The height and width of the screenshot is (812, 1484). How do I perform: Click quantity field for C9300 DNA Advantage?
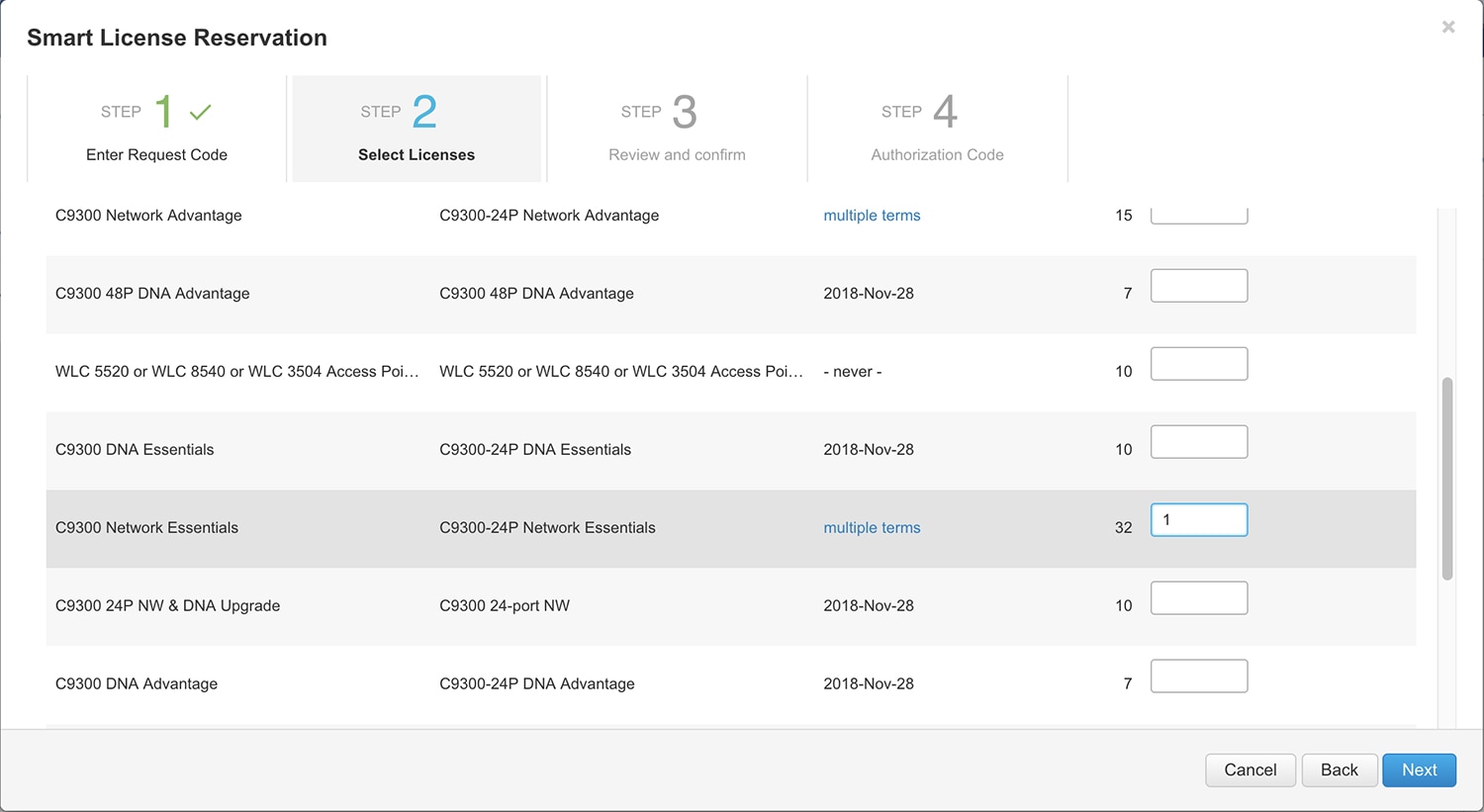click(x=1199, y=677)
